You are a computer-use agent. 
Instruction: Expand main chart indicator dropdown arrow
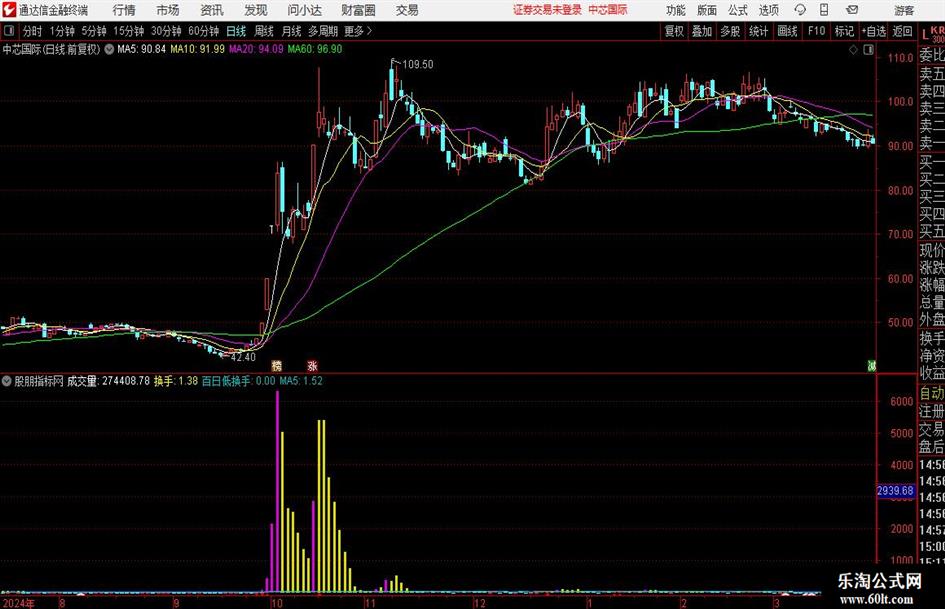[109, 49]
